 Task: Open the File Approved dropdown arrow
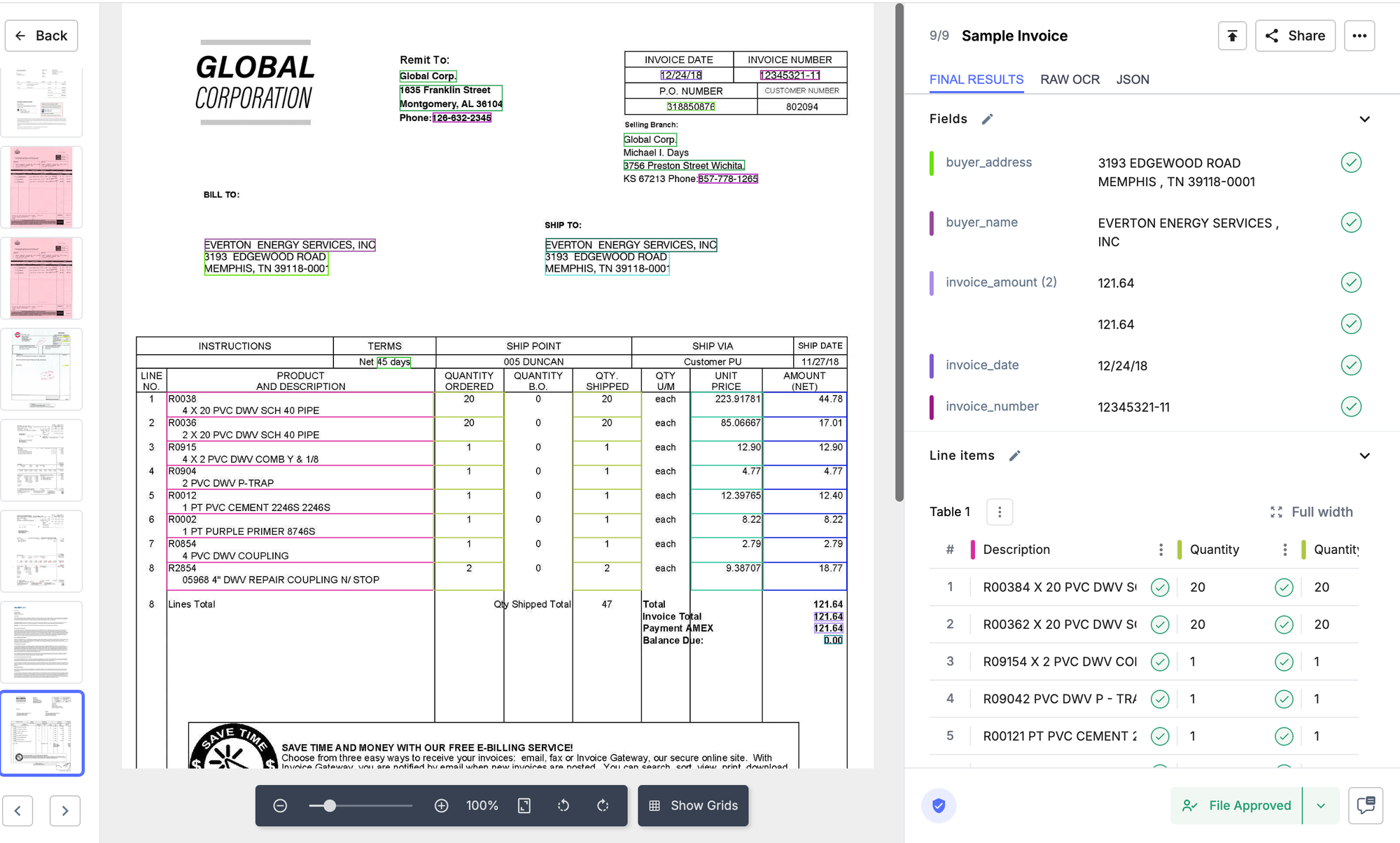pyautogui.click(x=1322, y=805)
